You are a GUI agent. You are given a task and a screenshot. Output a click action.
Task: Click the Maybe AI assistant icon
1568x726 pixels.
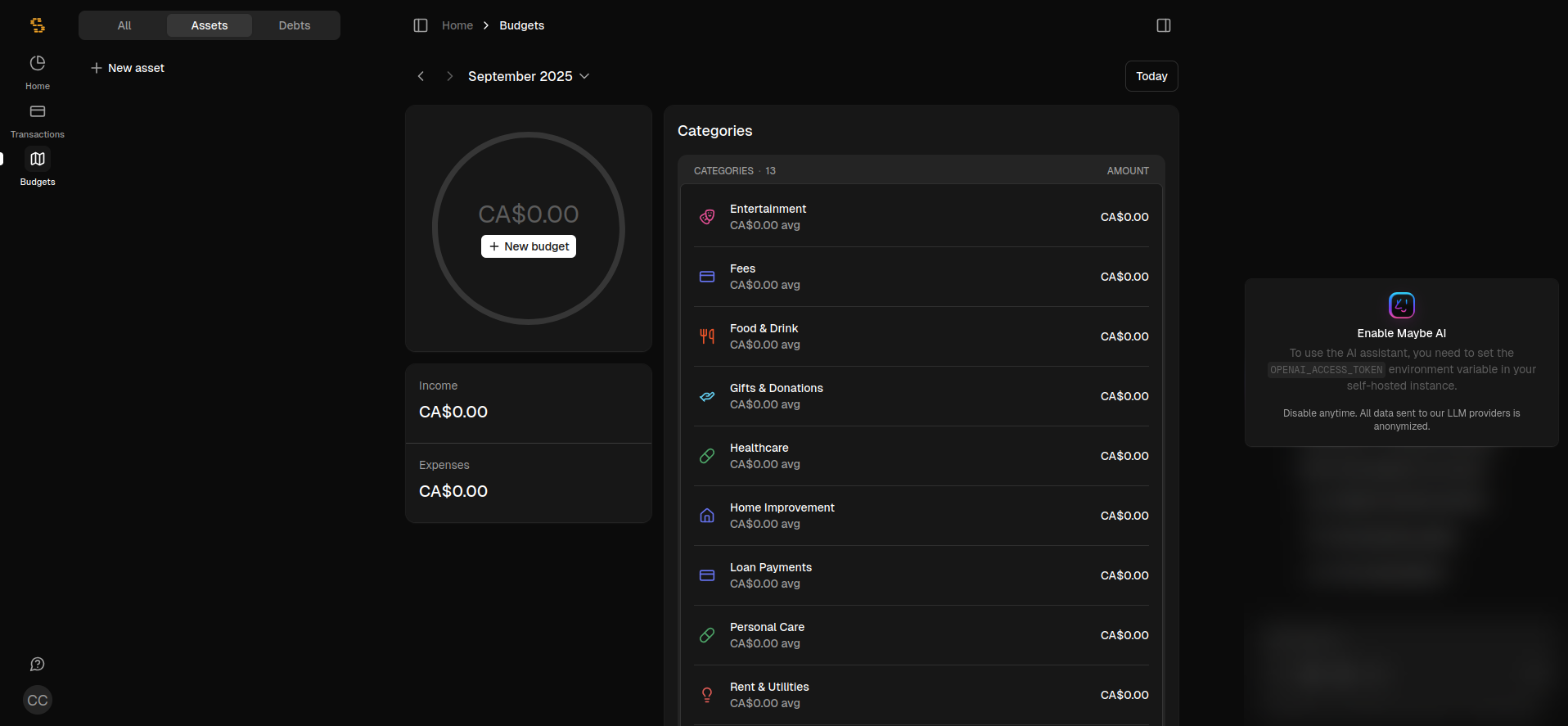(x=1401, y=305)
